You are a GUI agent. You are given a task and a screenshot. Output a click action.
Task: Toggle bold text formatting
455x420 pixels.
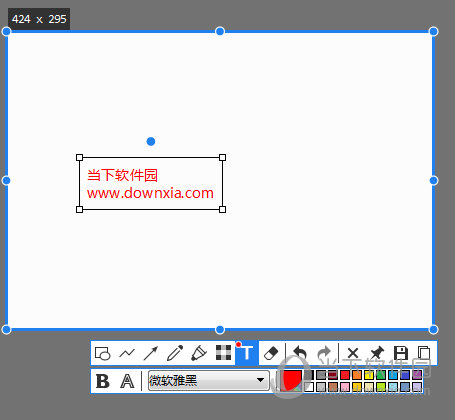tap(103, 381)
